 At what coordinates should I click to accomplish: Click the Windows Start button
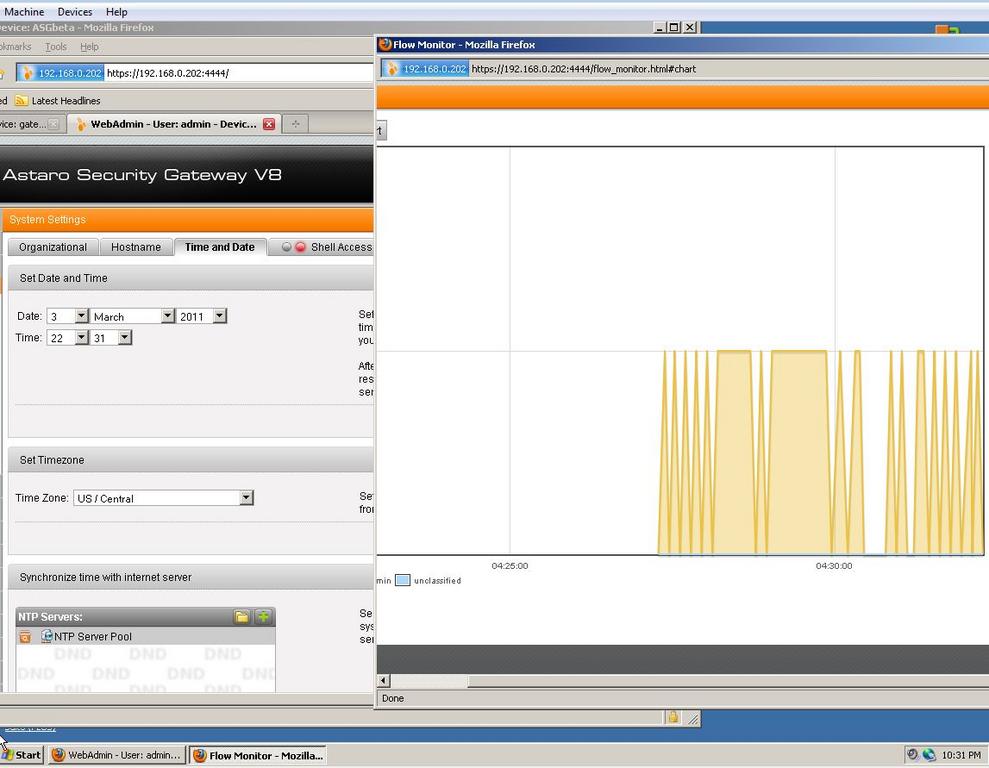(x=22, y=755)
